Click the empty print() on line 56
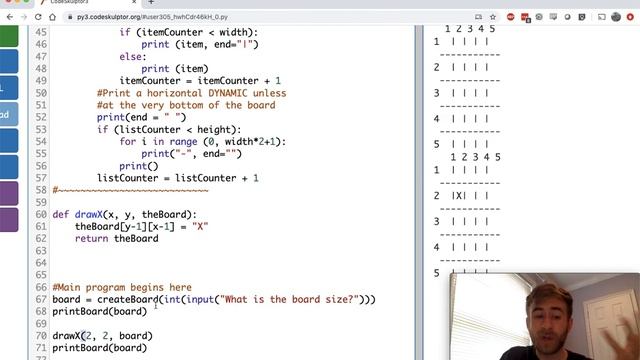This screenshot has height=360, width=640. 139,166
